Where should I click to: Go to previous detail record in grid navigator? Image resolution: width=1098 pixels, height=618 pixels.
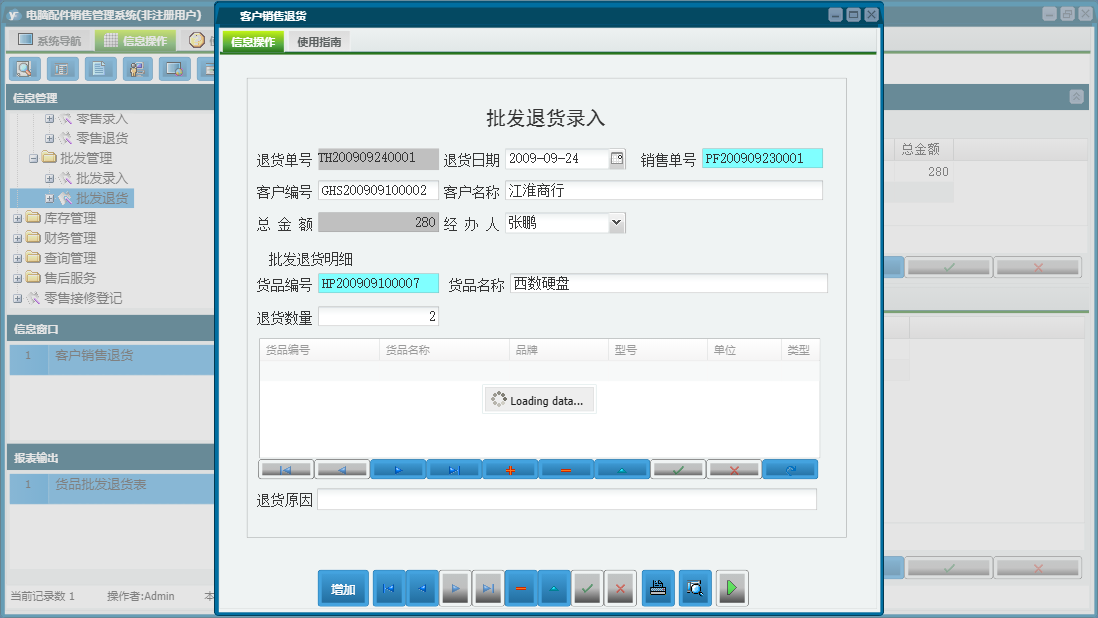coord(342,470)
